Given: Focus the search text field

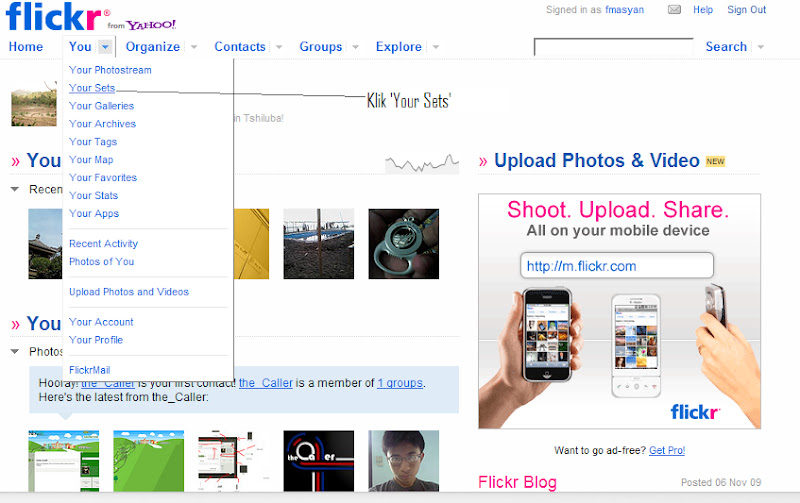Looking at the screenshot, I should pos(614,47).
